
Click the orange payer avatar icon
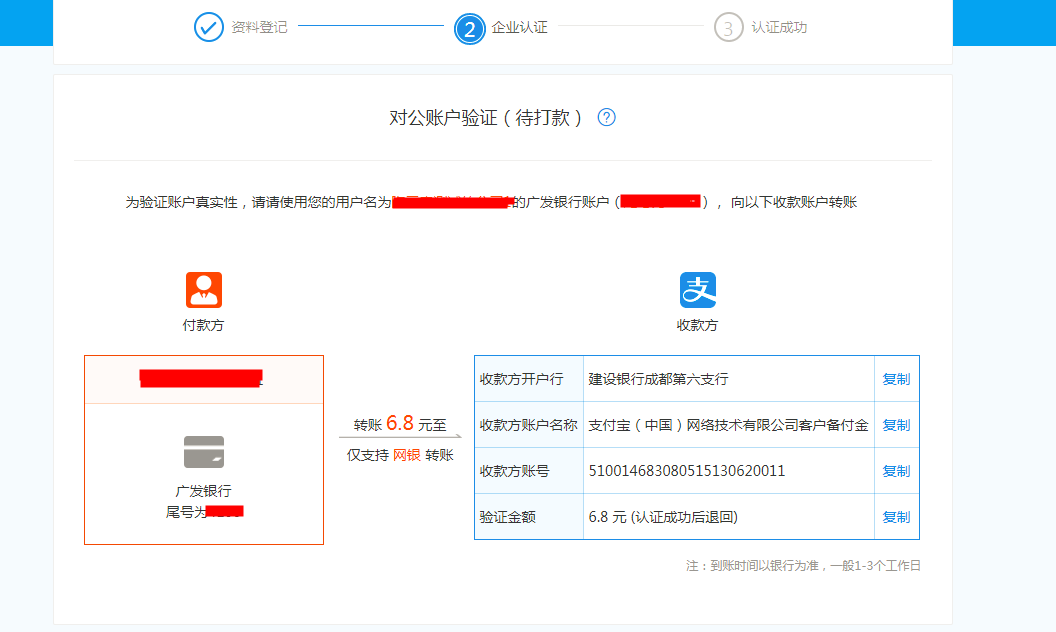click(x=204, y=290)
